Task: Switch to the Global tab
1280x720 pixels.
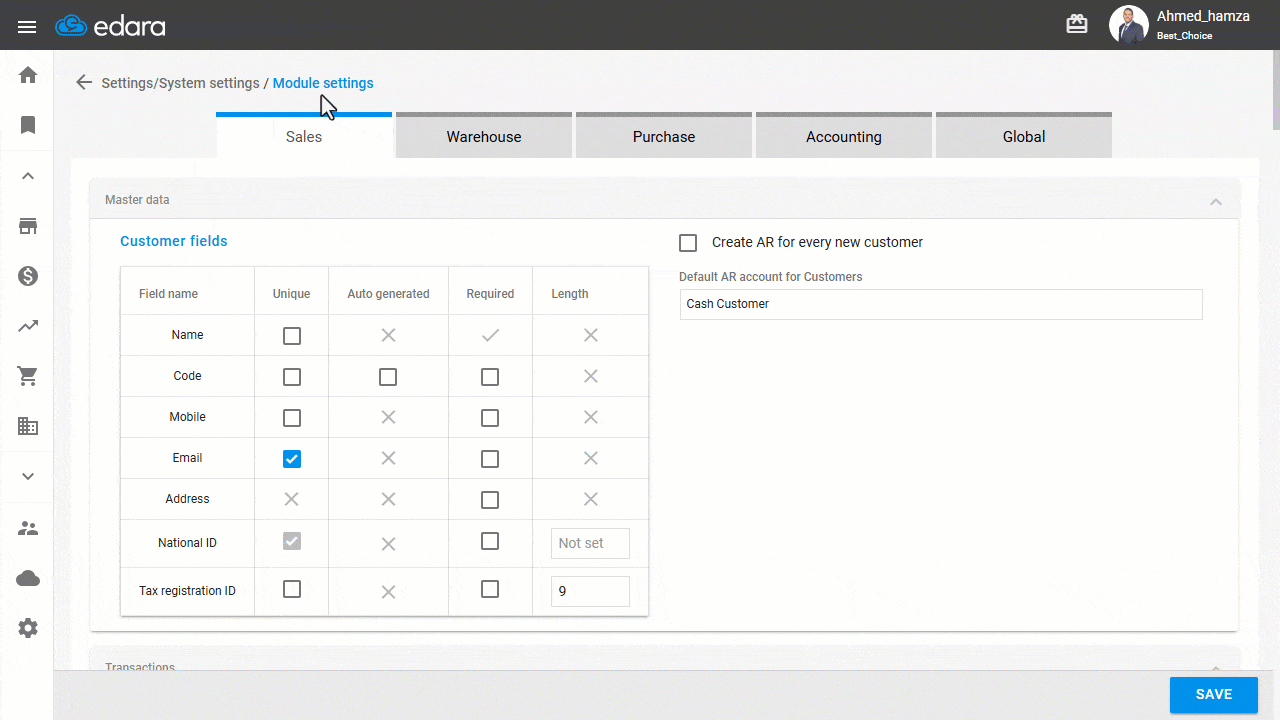Action: [1024, 135]
